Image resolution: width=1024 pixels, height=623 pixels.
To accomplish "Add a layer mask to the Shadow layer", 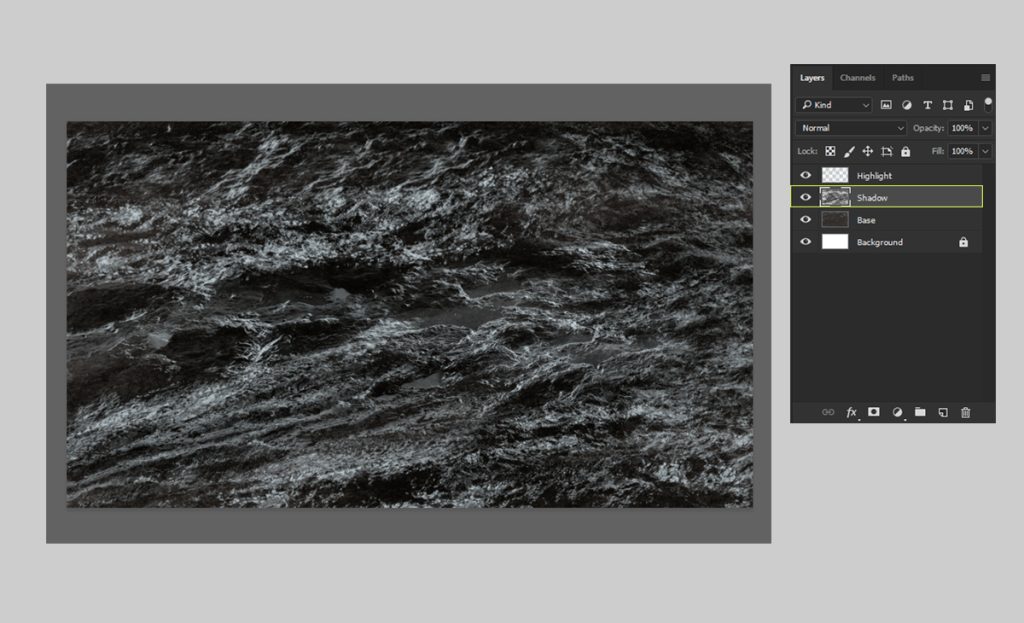I will pos(873,412).
